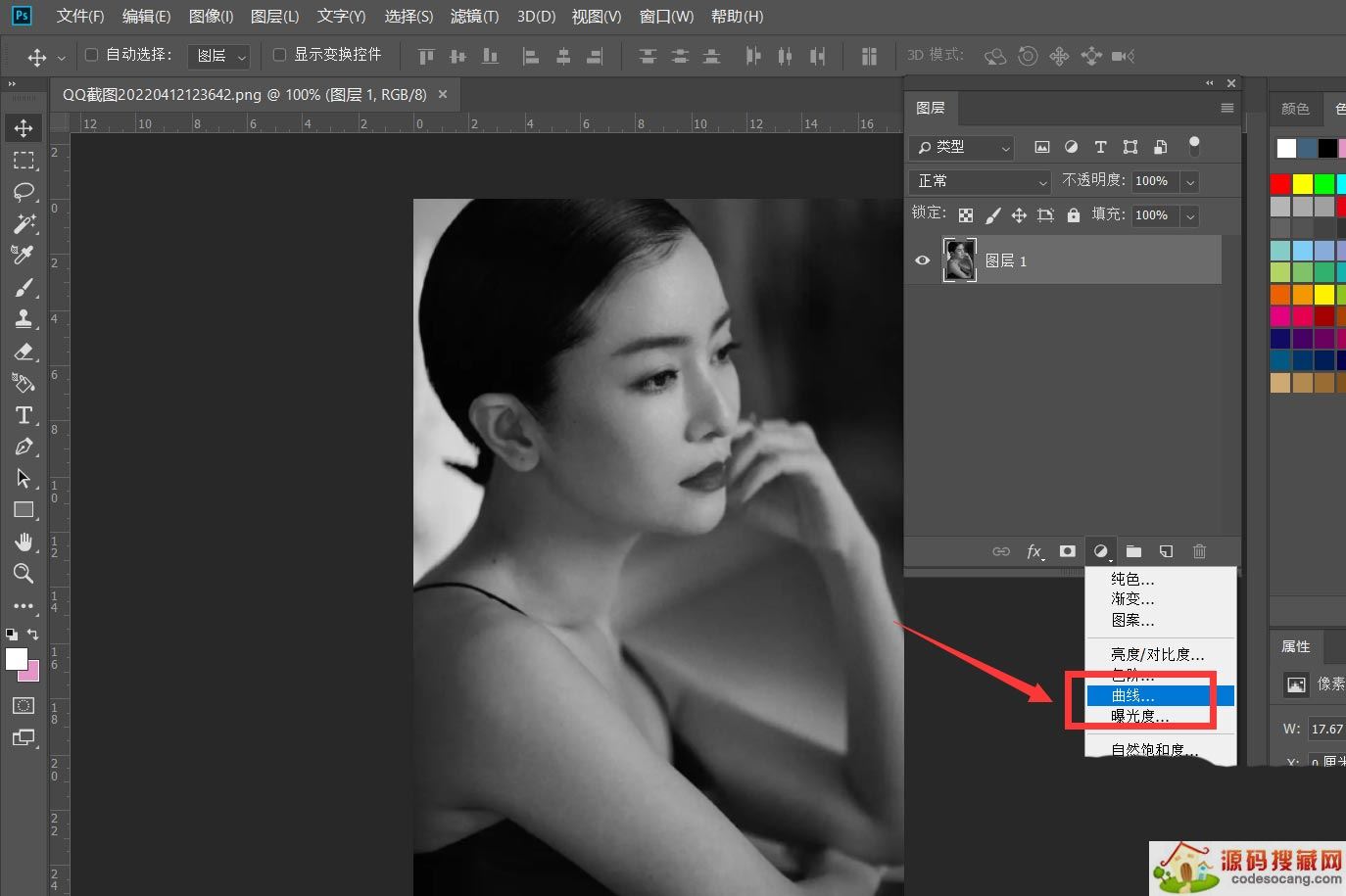The height and width of the screenshot is (896, 1346).
Task: Select the Hand tool
Action: [24, 542]
